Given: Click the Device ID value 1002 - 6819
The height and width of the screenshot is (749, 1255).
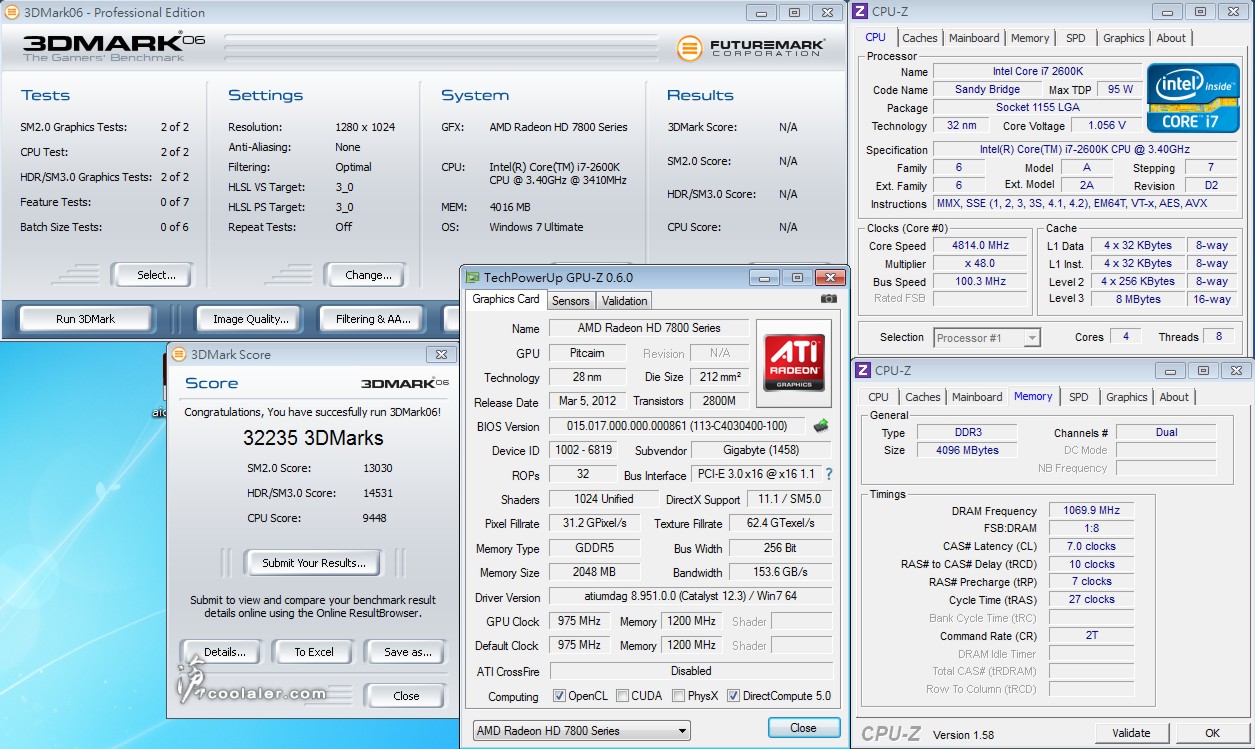Looking at the screenshot, I should coord(584,451).
